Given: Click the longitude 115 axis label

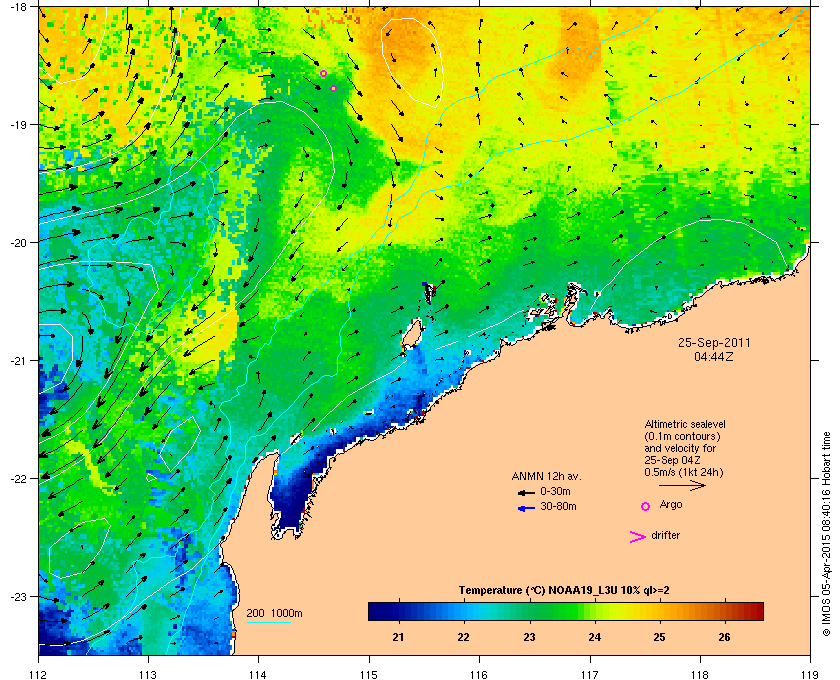Looking at the screenshot, I should point(369,674).
